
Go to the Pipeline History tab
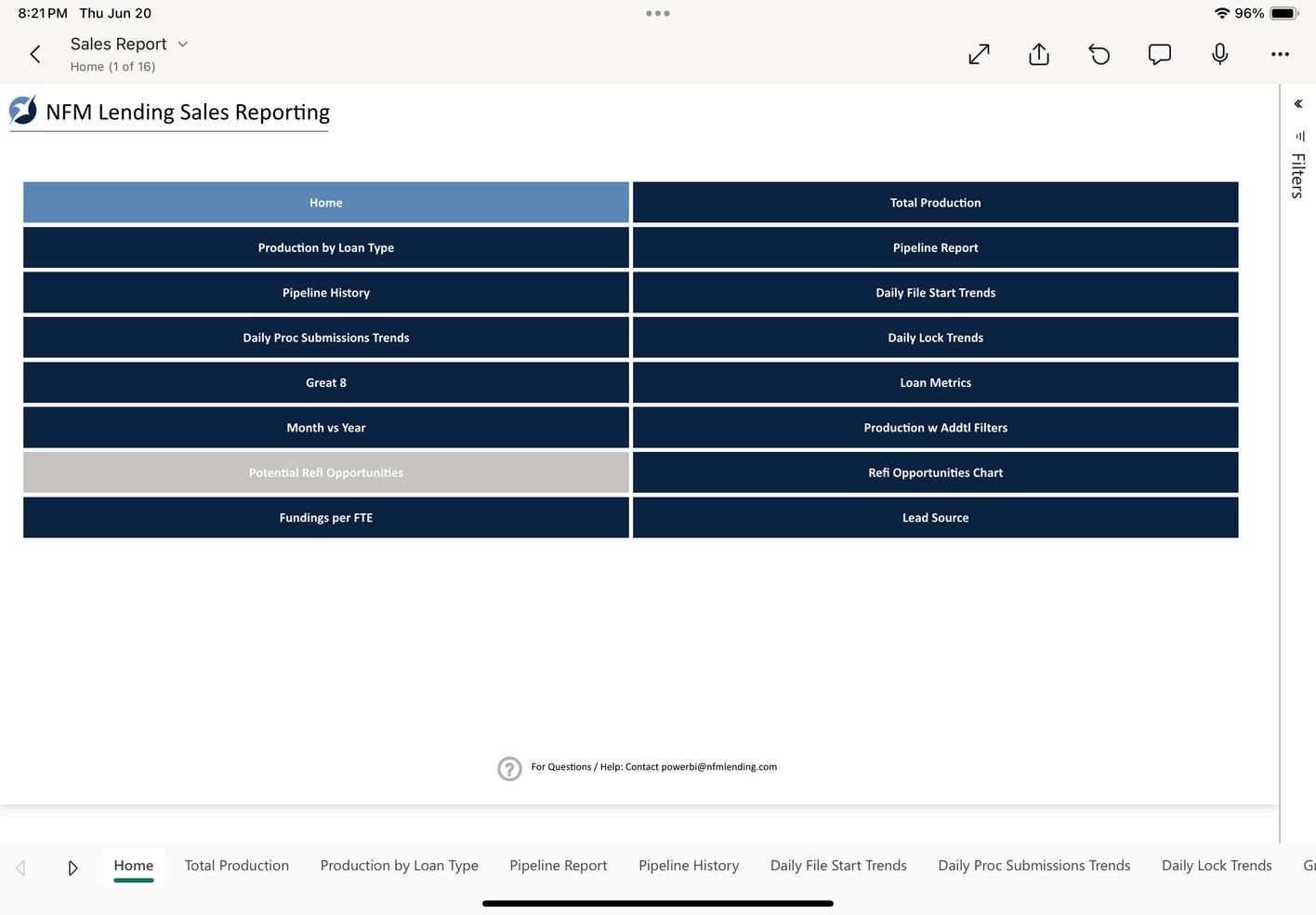pyautogui.click(x=689, y=866)
